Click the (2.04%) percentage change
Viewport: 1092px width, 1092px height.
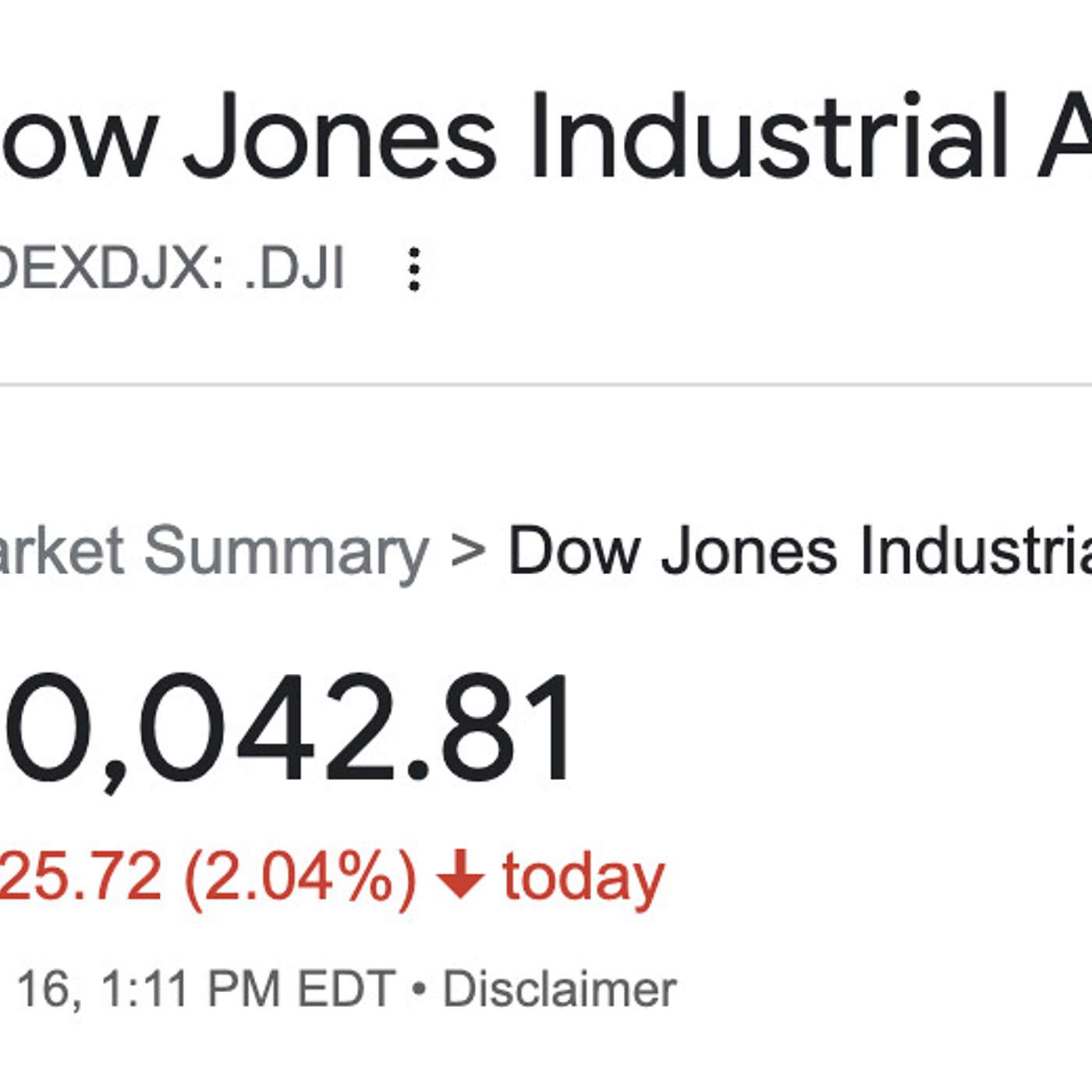click(x=300, y=876)
